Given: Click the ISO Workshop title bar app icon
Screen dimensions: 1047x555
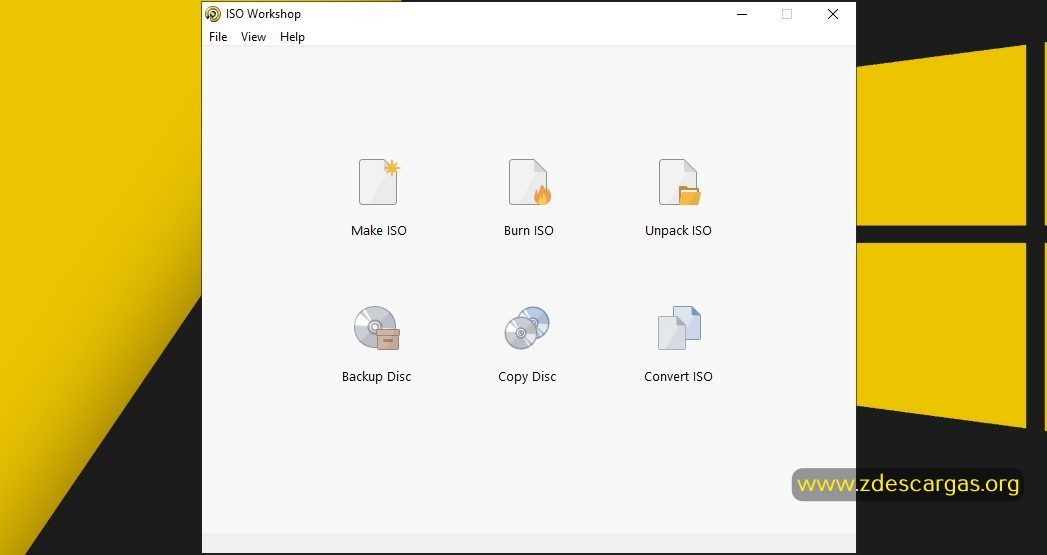Looking at the screenshot, I should pyautogui.click(x=213, y=14).
